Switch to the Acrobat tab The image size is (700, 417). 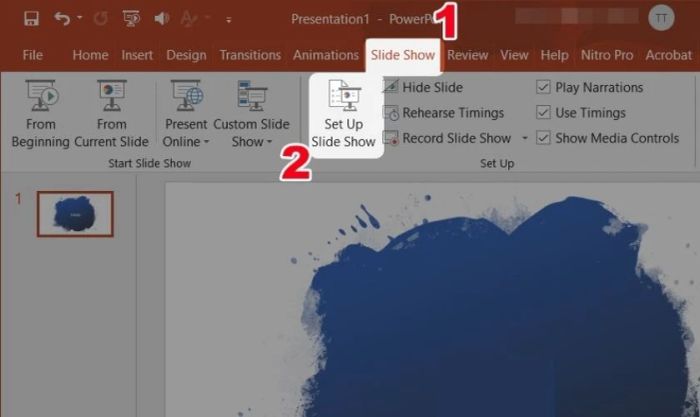(x=668, y=55)
